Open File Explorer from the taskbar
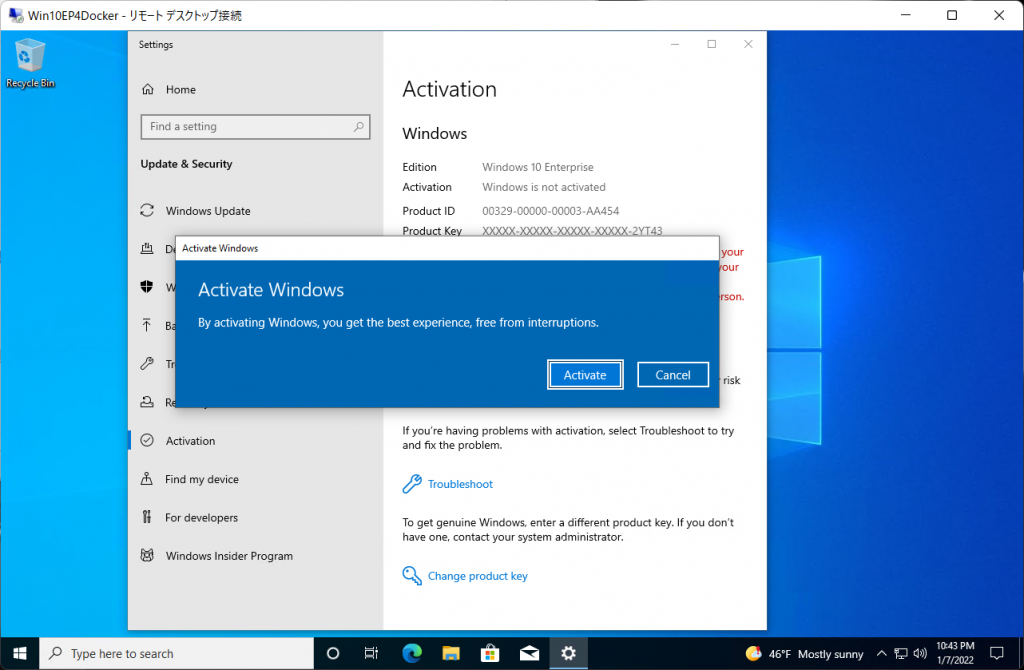The height and width of the screenshot is (670, 1024). tap(451, 653)
